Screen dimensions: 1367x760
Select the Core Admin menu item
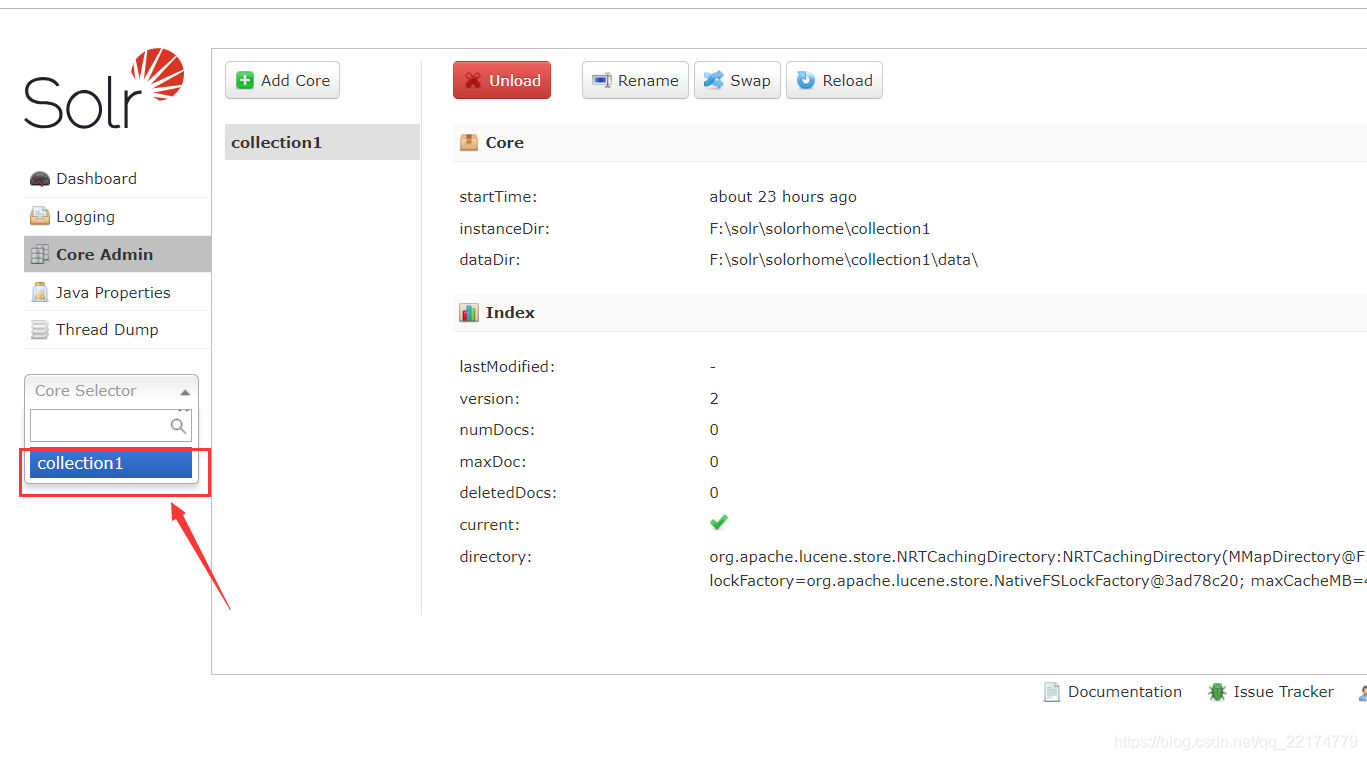tap(117, 254)
